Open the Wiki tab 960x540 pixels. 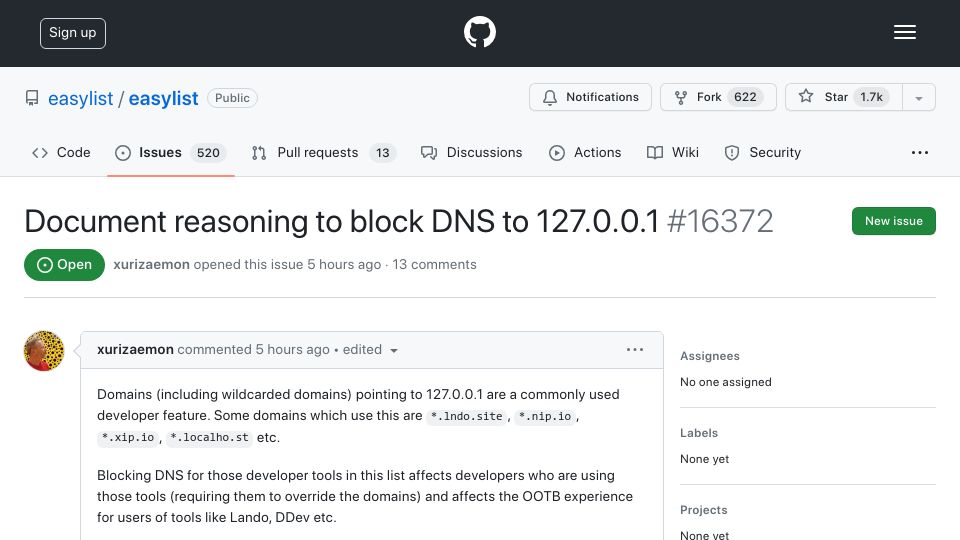click(672, 152)
